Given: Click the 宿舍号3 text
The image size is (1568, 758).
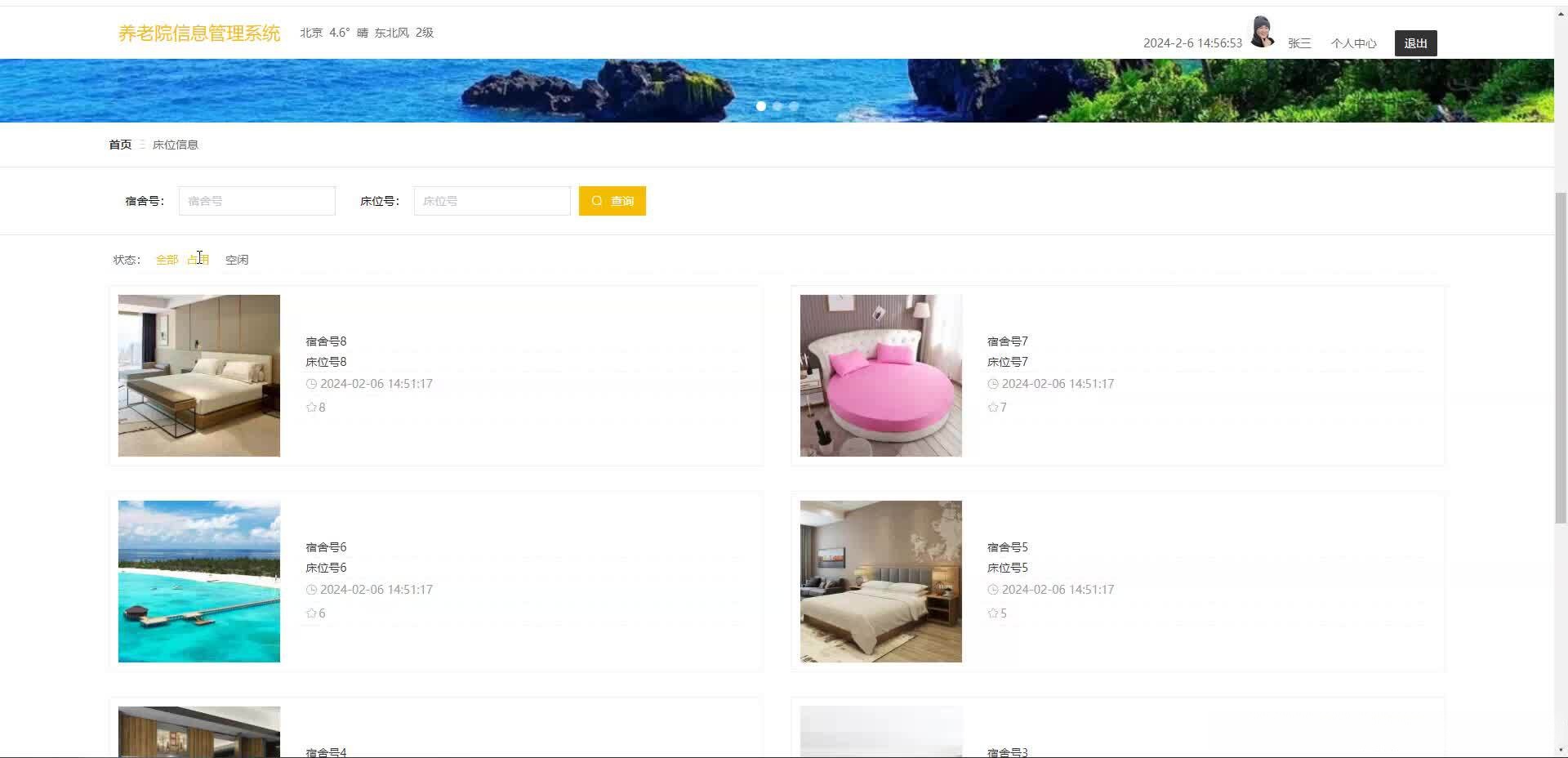Looking at the screenshot, I should (x=1008, y=752).
